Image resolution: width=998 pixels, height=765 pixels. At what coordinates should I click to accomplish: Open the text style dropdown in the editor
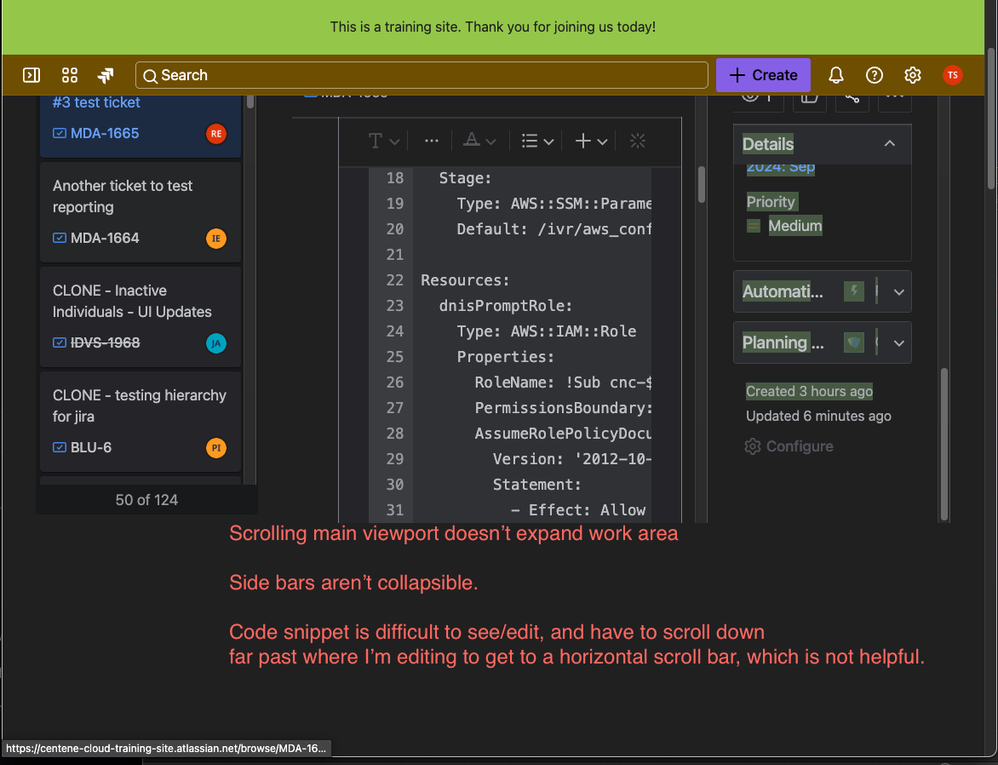click(383, 140)
